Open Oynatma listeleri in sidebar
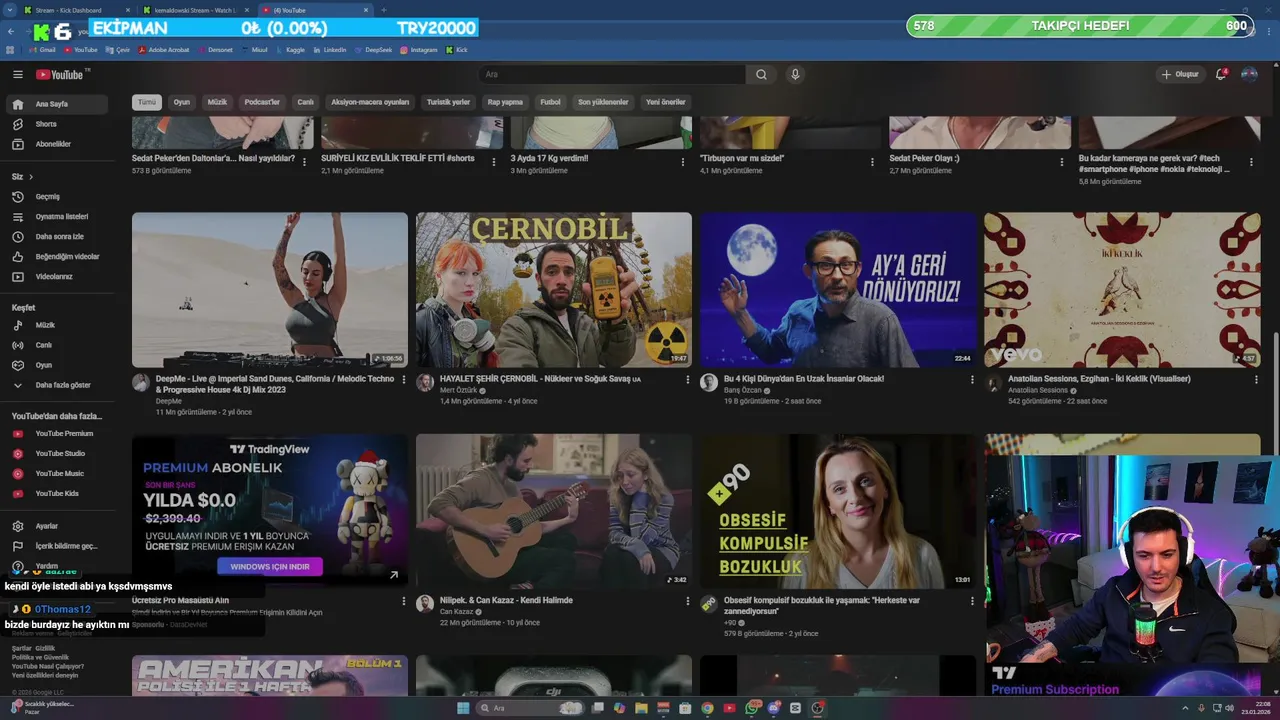 tap(56, 216)
